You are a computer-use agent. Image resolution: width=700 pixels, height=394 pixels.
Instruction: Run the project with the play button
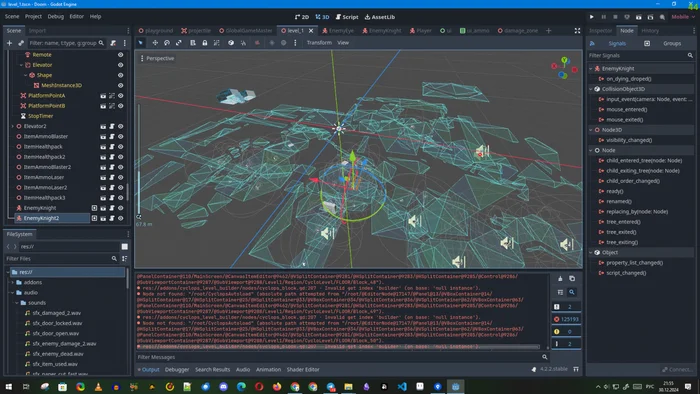(592, 17)
